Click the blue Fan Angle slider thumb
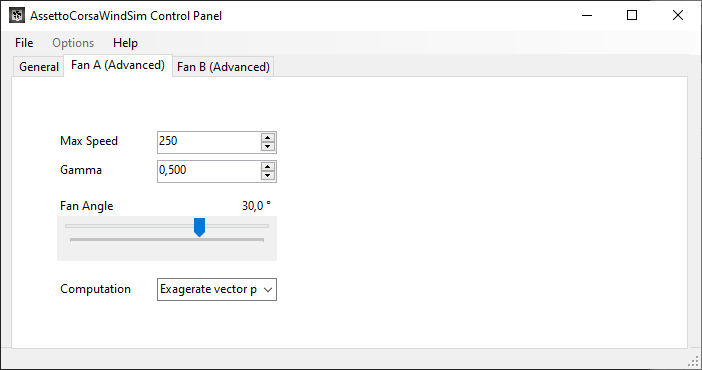 [x=199, y=228]
